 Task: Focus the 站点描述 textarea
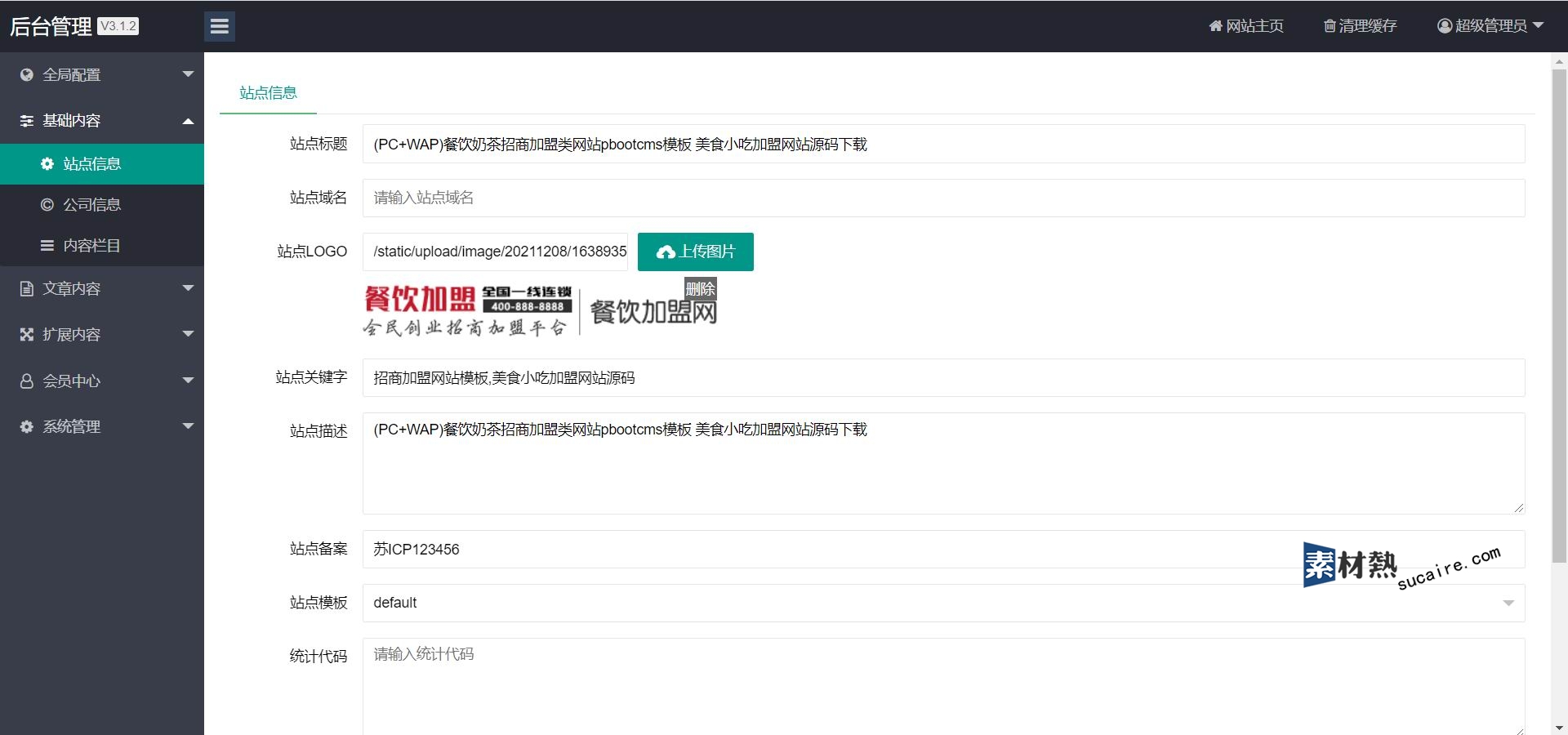943,463
